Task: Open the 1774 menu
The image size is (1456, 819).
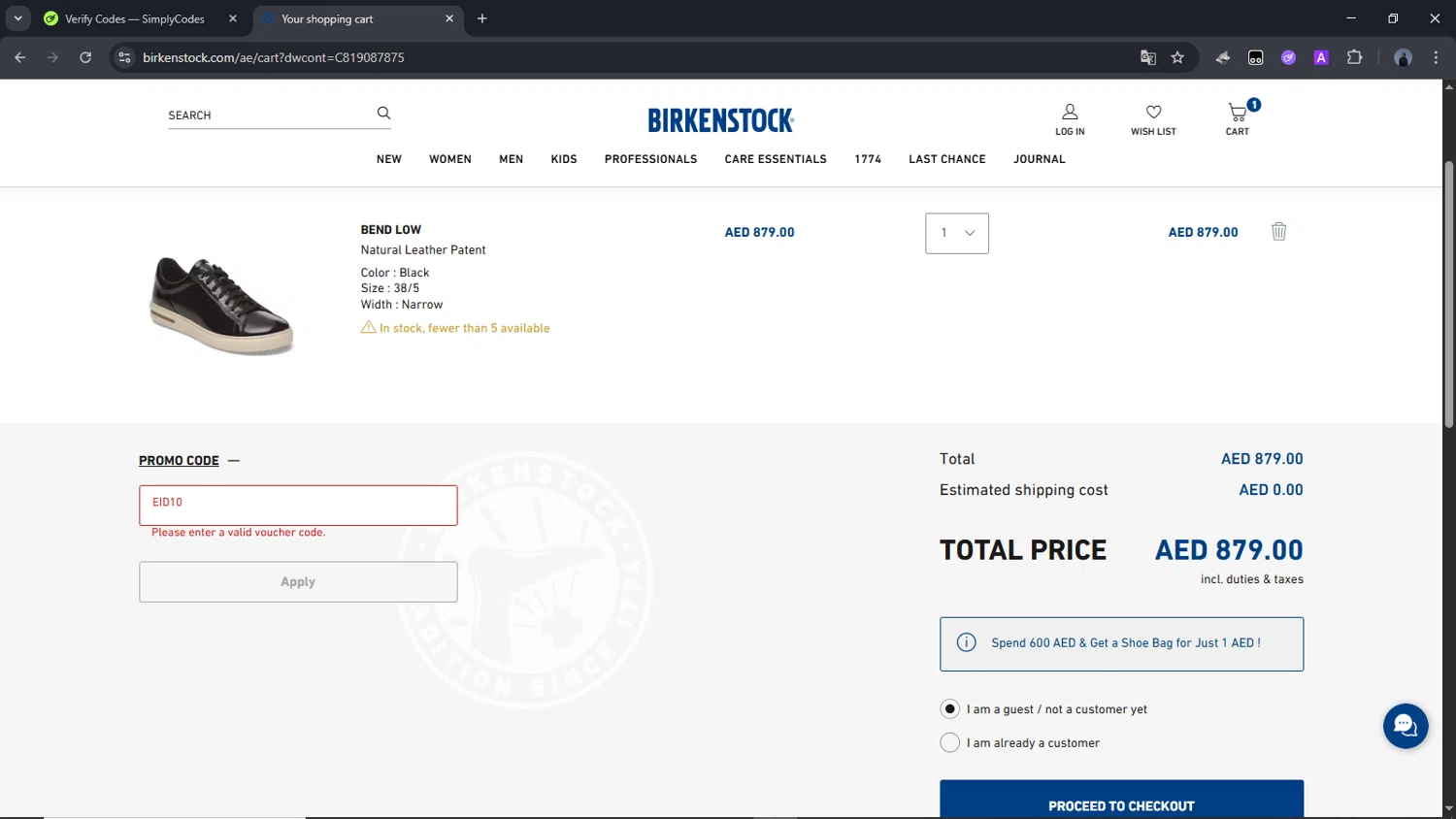Action: click(x=868, y=159)
